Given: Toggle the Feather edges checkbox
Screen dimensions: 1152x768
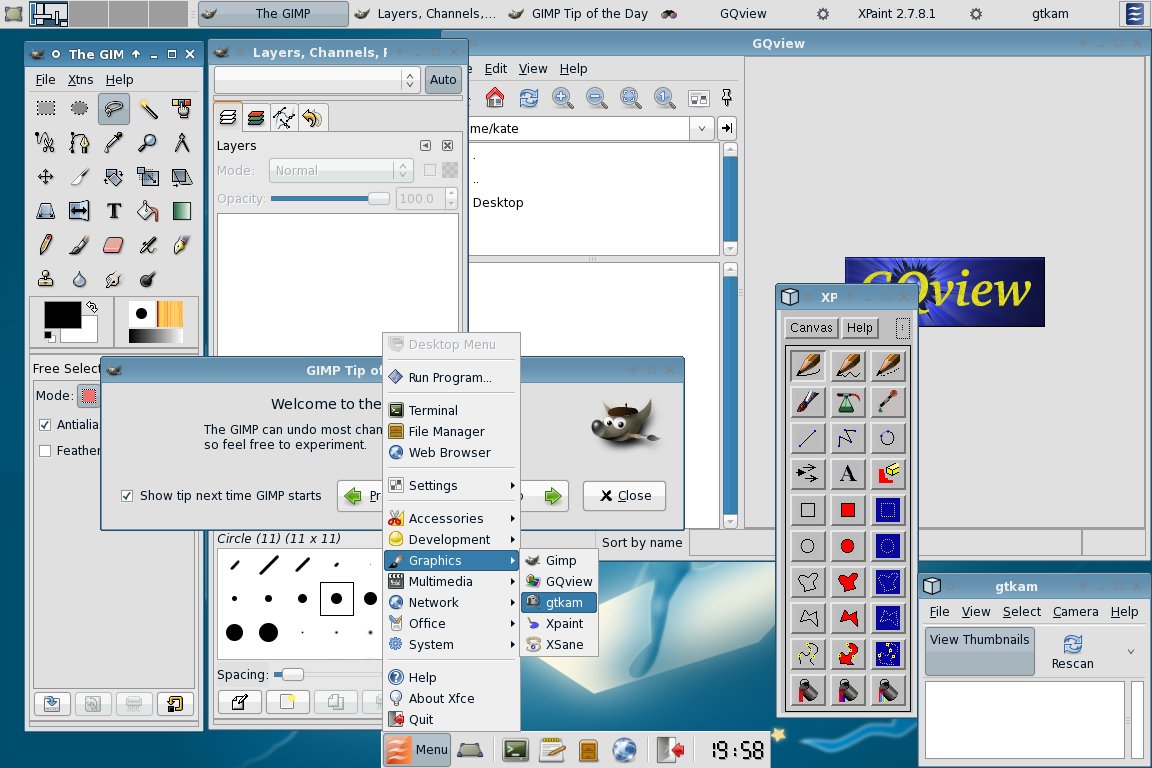Looking at the screenshot, I should [x=45, y=451].
